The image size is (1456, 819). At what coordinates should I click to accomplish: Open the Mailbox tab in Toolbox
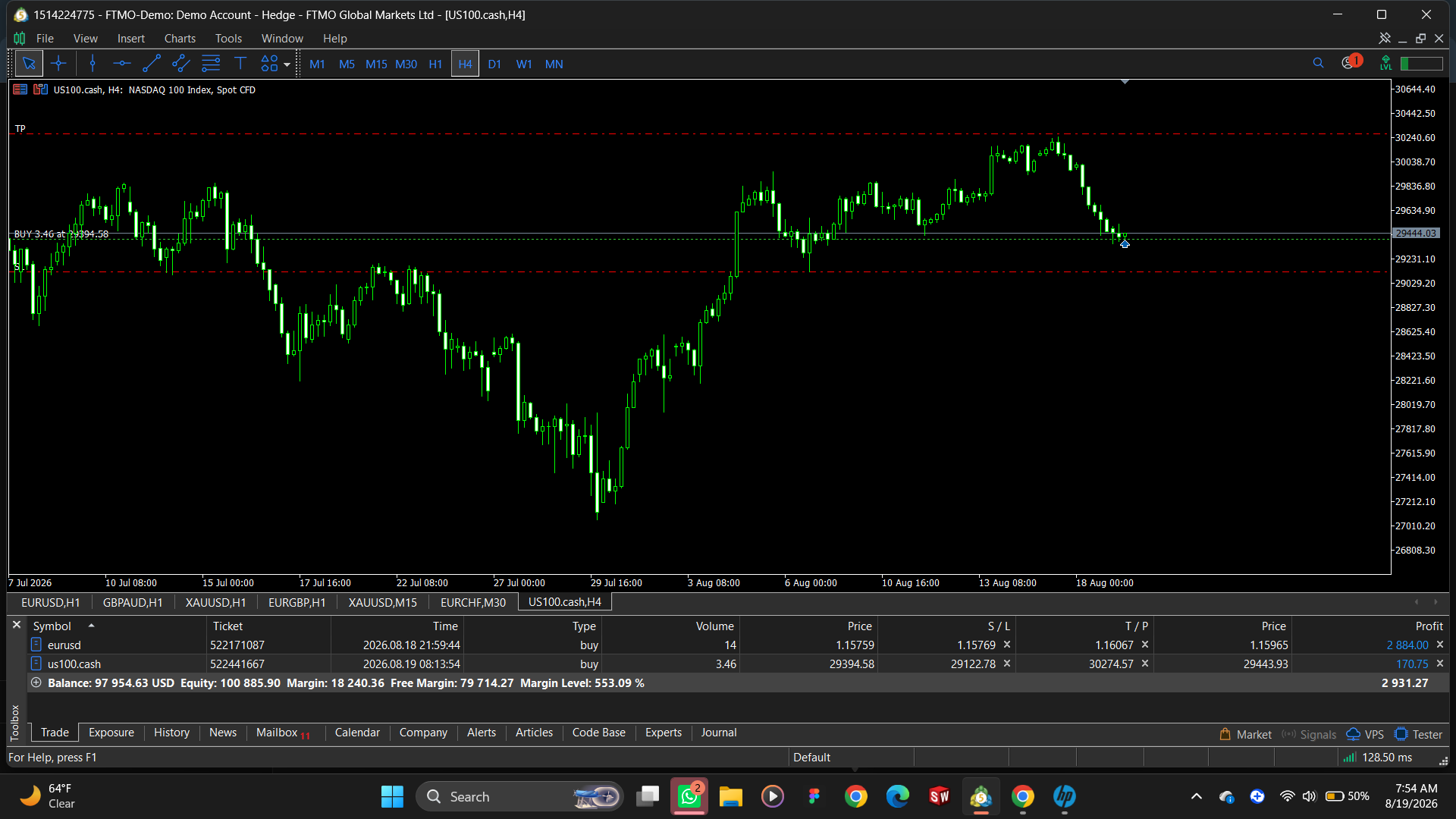click(283, 733)
